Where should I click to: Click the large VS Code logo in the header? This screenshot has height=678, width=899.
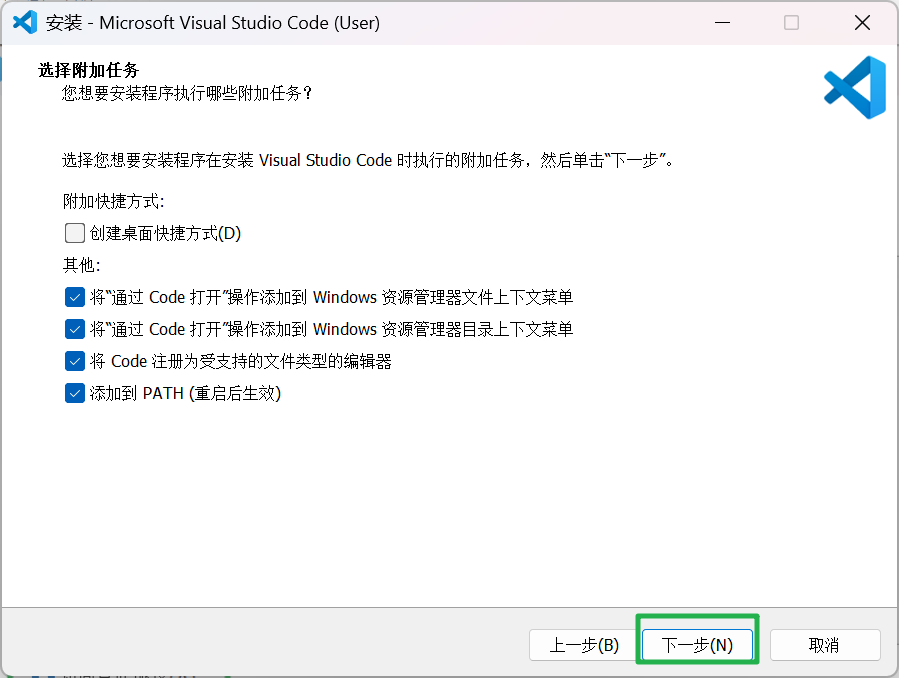pyautogui.click(x=855, y=87)
